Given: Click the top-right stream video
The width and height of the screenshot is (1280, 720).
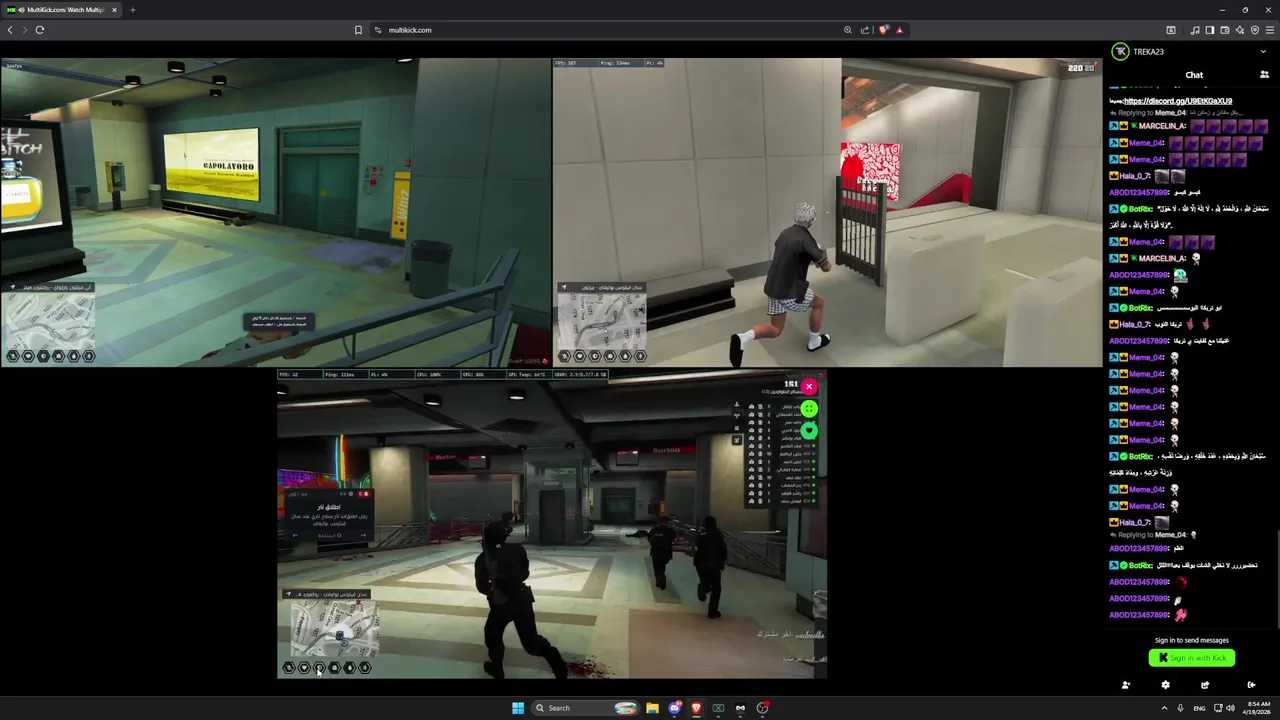Looking at the screenshot, I should tap(828, 212).
